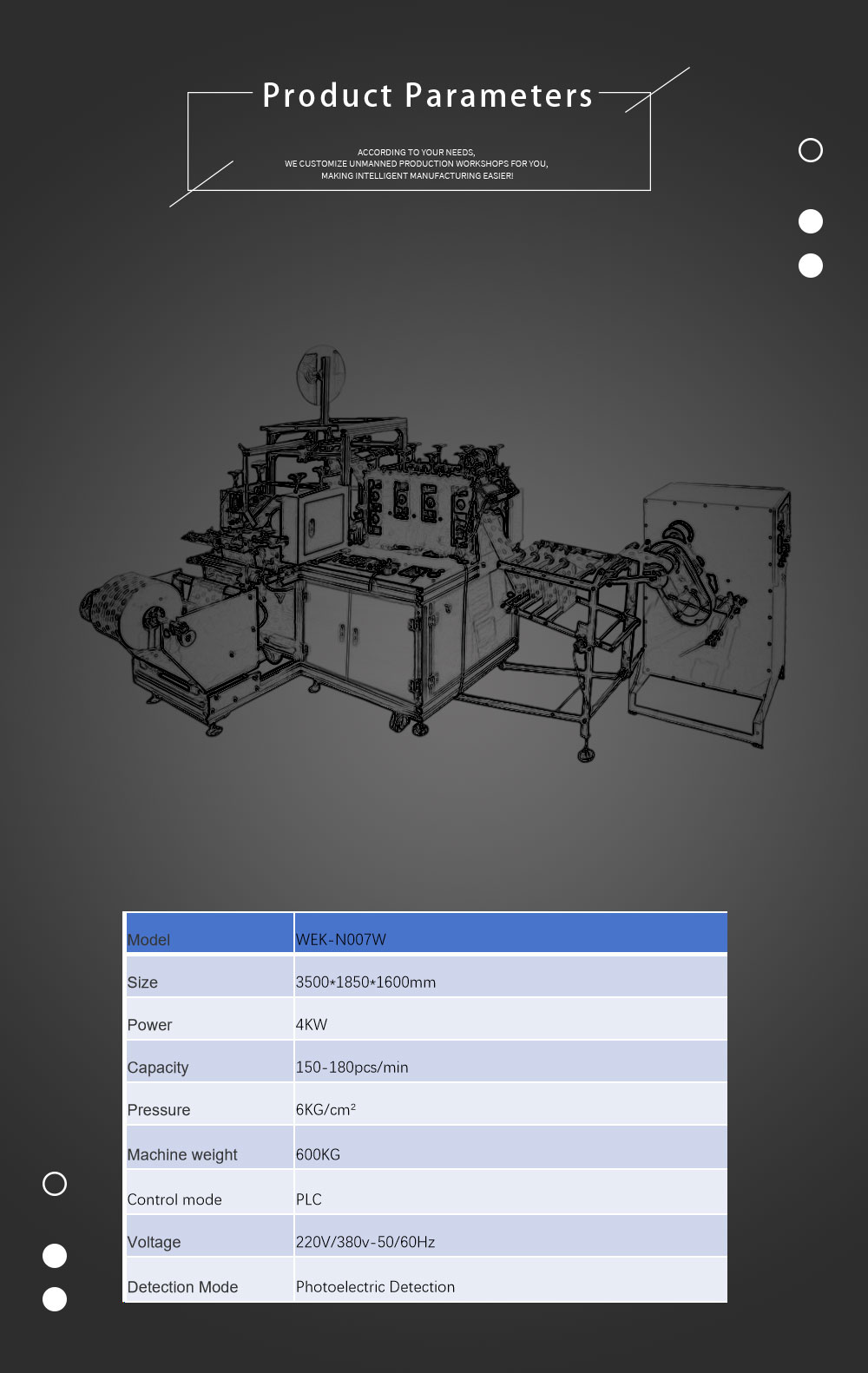The image size is (868, 1373).
Task: Select the PLC control mode value
Action: click(309, 1199)
